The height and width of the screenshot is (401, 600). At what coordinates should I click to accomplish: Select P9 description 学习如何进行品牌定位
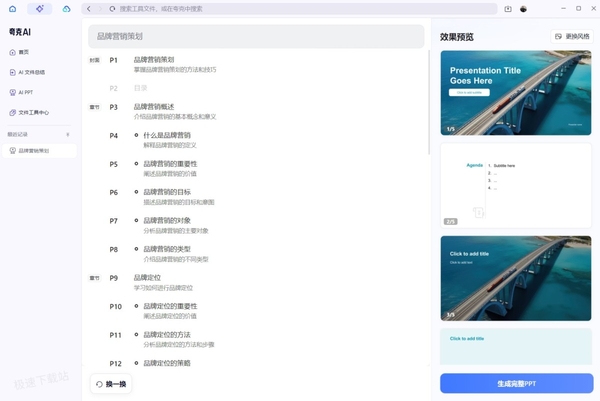click(x=163, y=288)
